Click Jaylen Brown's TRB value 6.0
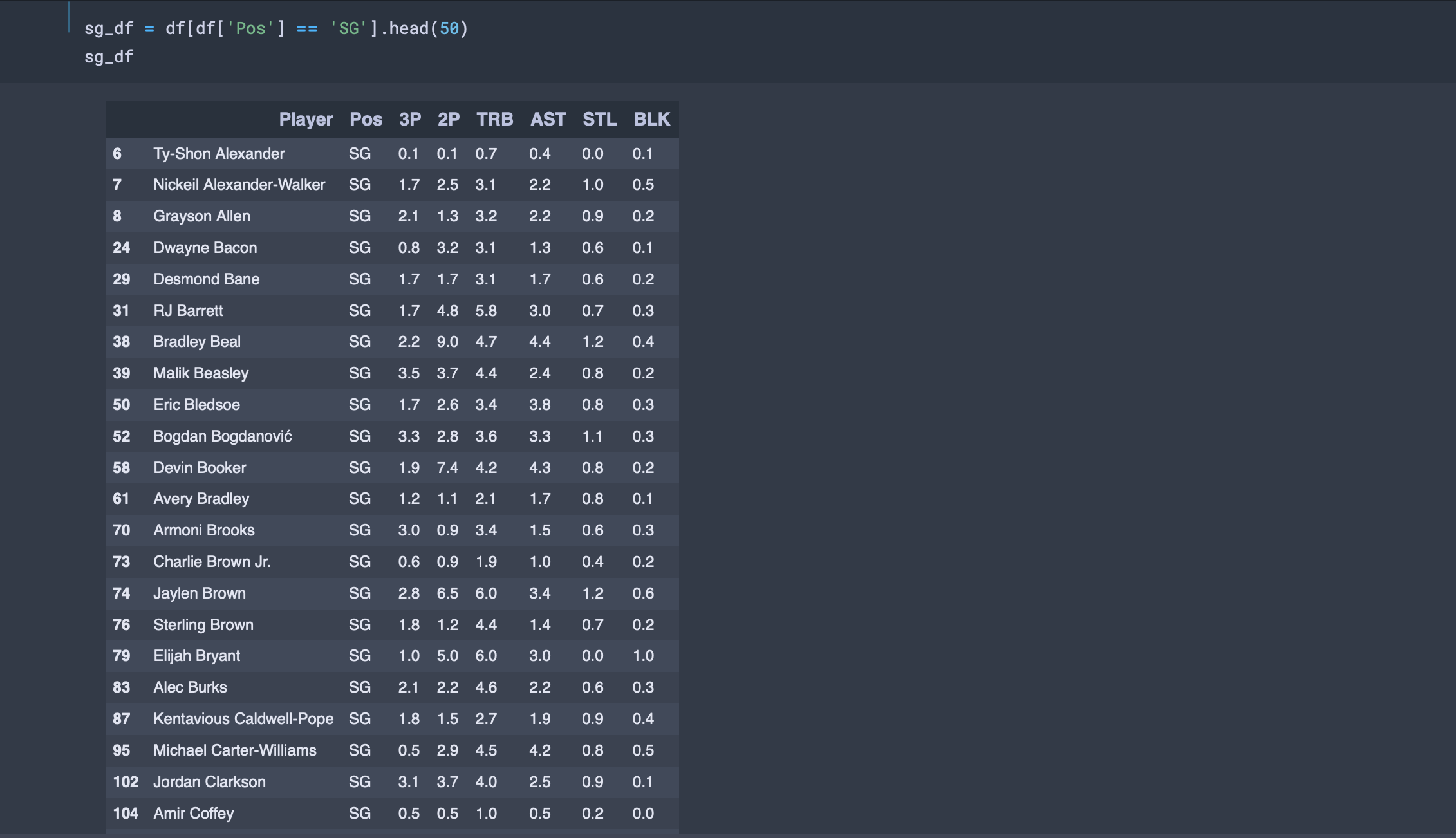Viewport: 1456px width, 838px height. coord(486,593)
